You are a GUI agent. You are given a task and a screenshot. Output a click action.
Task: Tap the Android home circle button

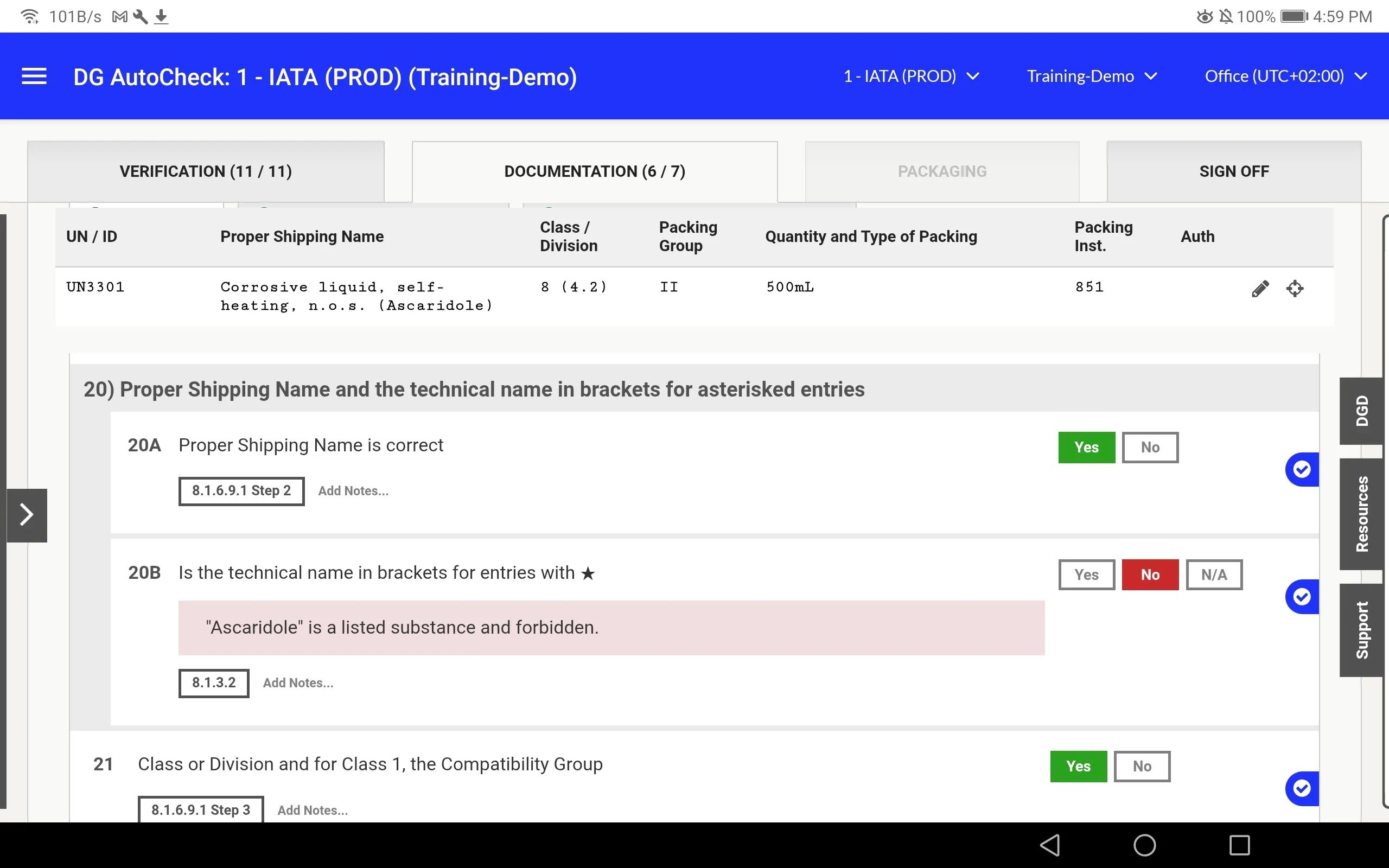1144,845
